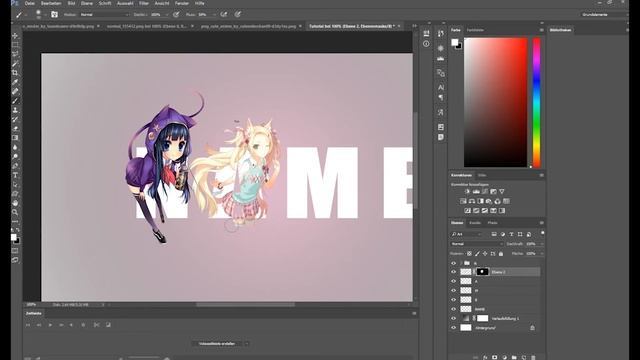Click the Add layer mask icon
The image size is (640, 360).
[495, 357]
